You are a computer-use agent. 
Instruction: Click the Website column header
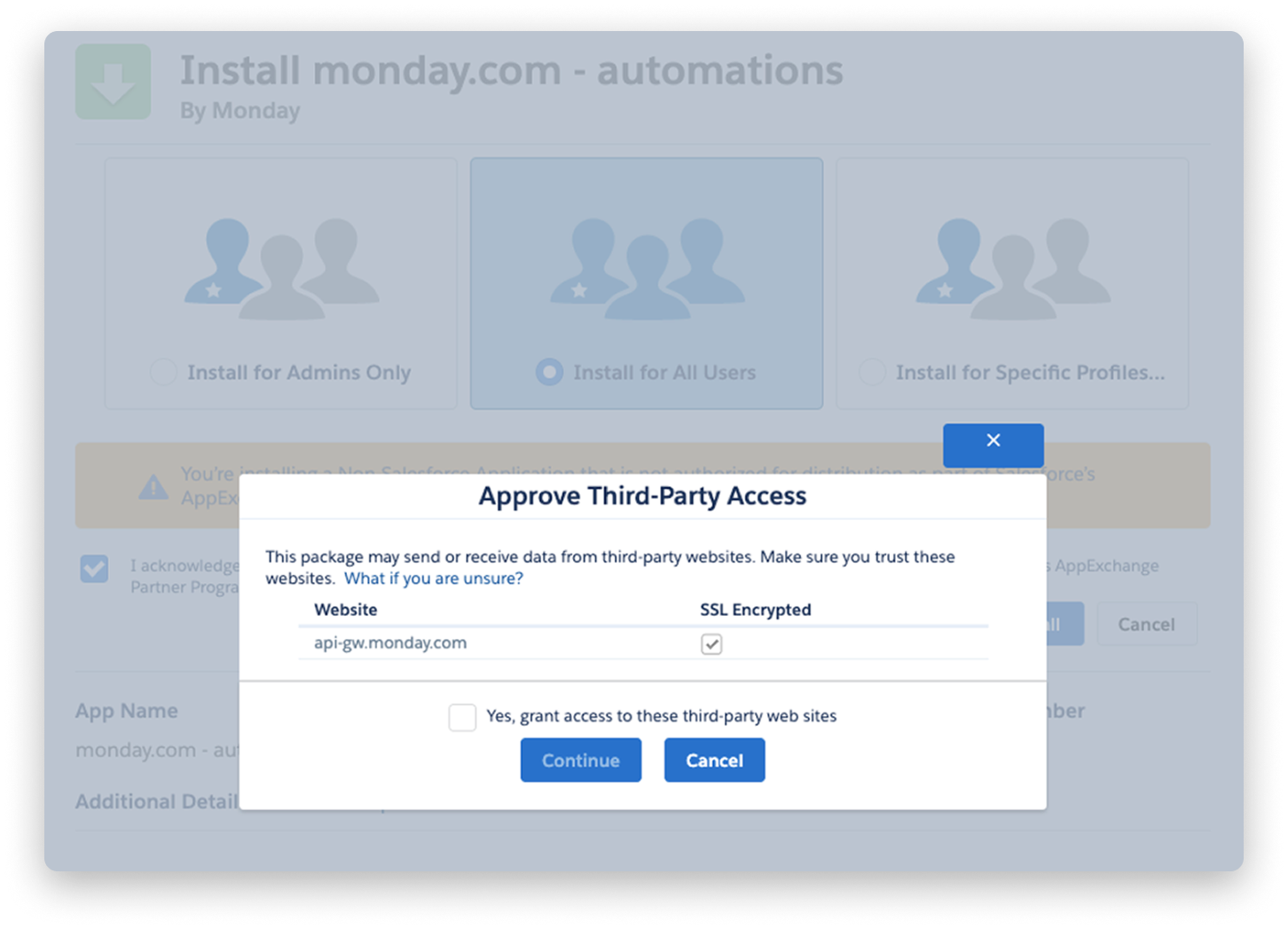click(x=346, y=610)
